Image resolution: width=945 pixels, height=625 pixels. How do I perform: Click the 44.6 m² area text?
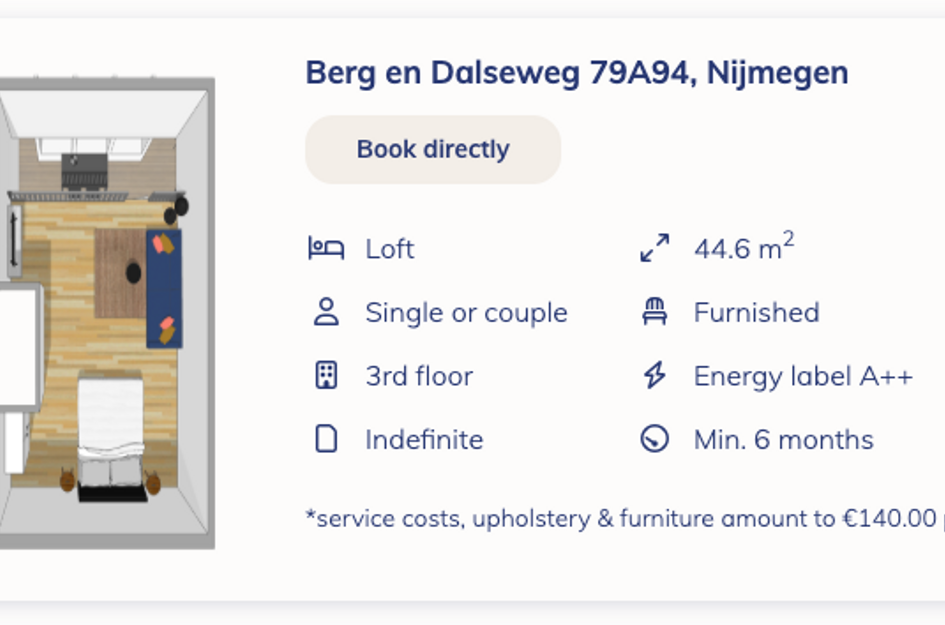point(743,248)
